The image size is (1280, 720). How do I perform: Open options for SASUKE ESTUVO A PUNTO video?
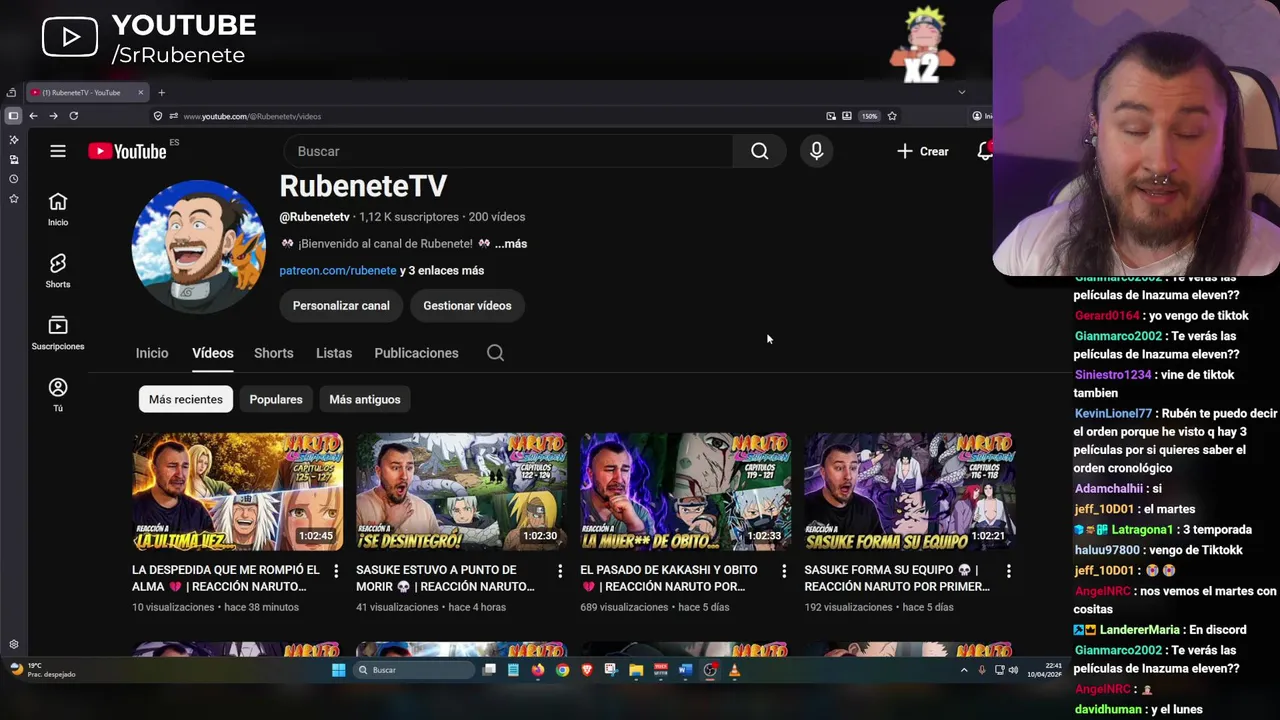click(560, 571)
